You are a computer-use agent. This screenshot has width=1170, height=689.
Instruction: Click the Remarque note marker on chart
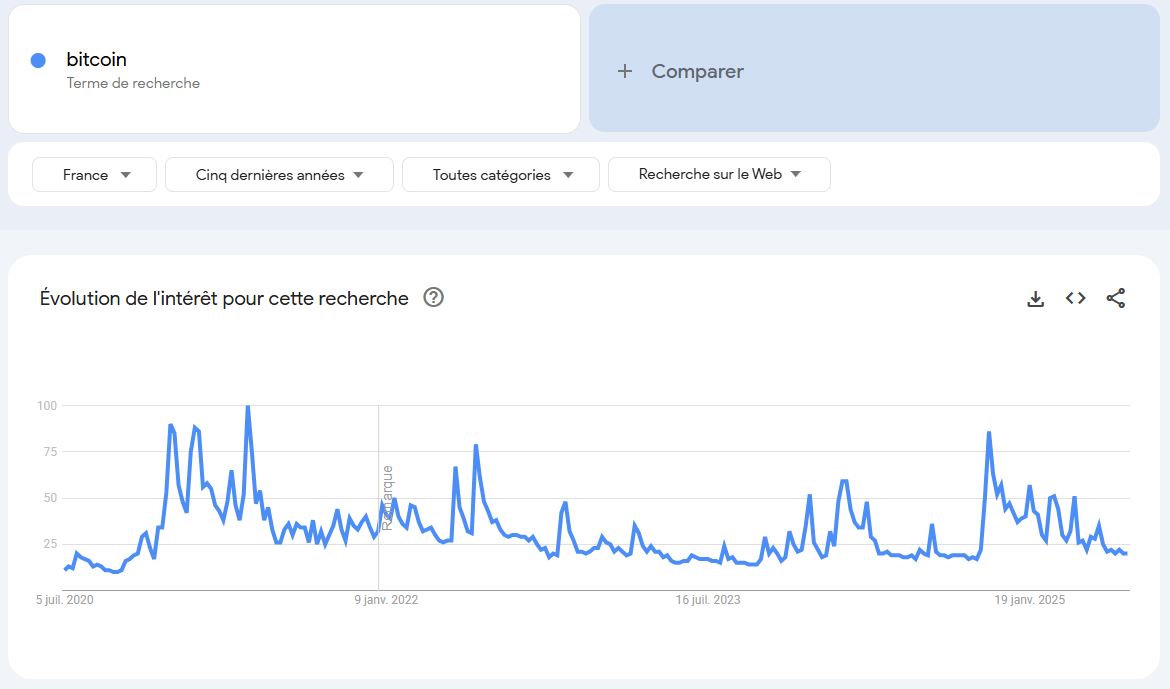[x=387, y=497]
